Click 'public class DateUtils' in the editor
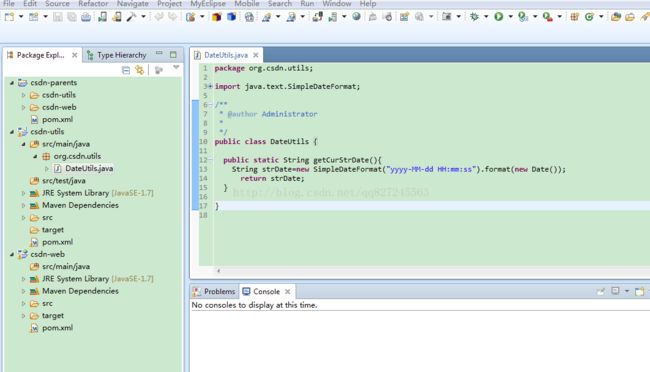 [262, 141]
